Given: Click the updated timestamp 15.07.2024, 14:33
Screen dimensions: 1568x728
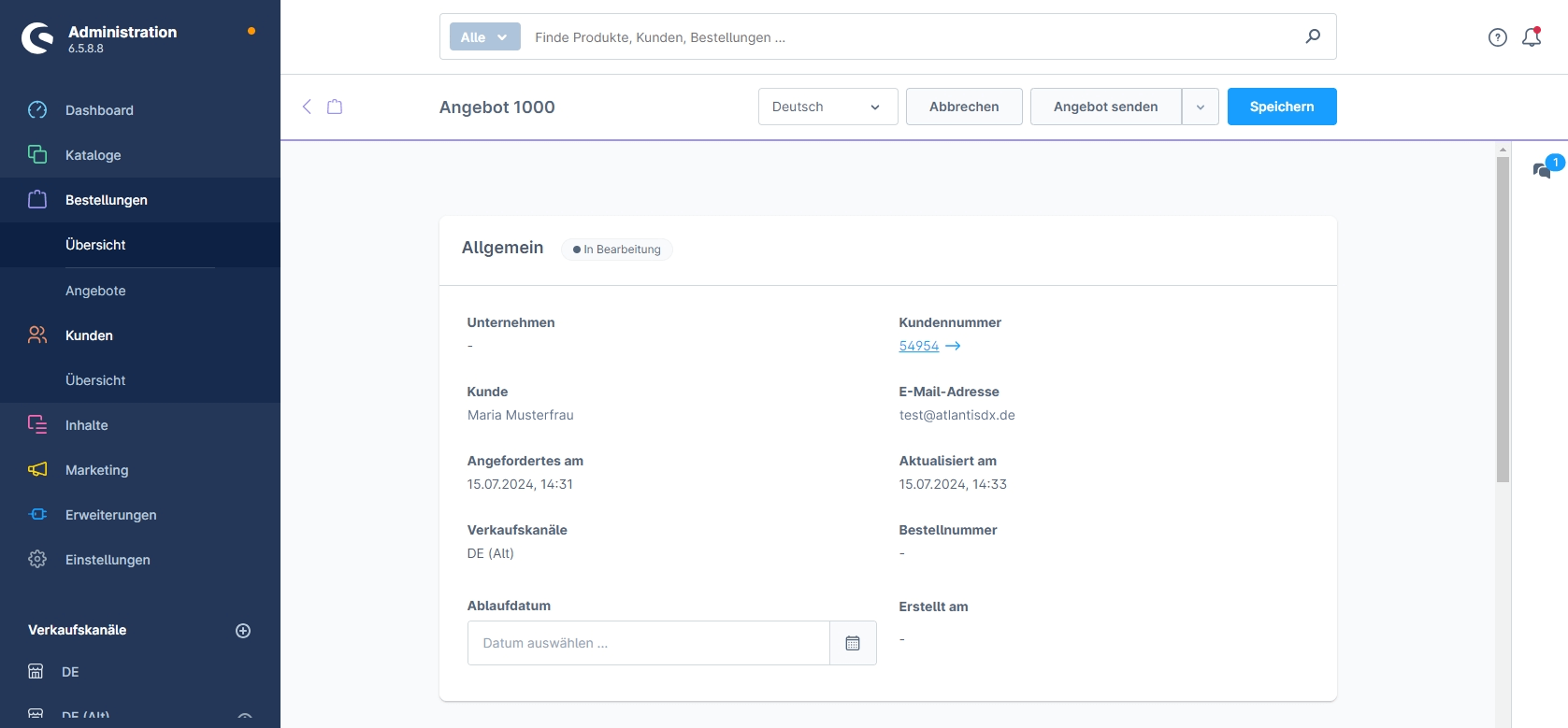Looking at the screenshot, I should pos(953,484).
